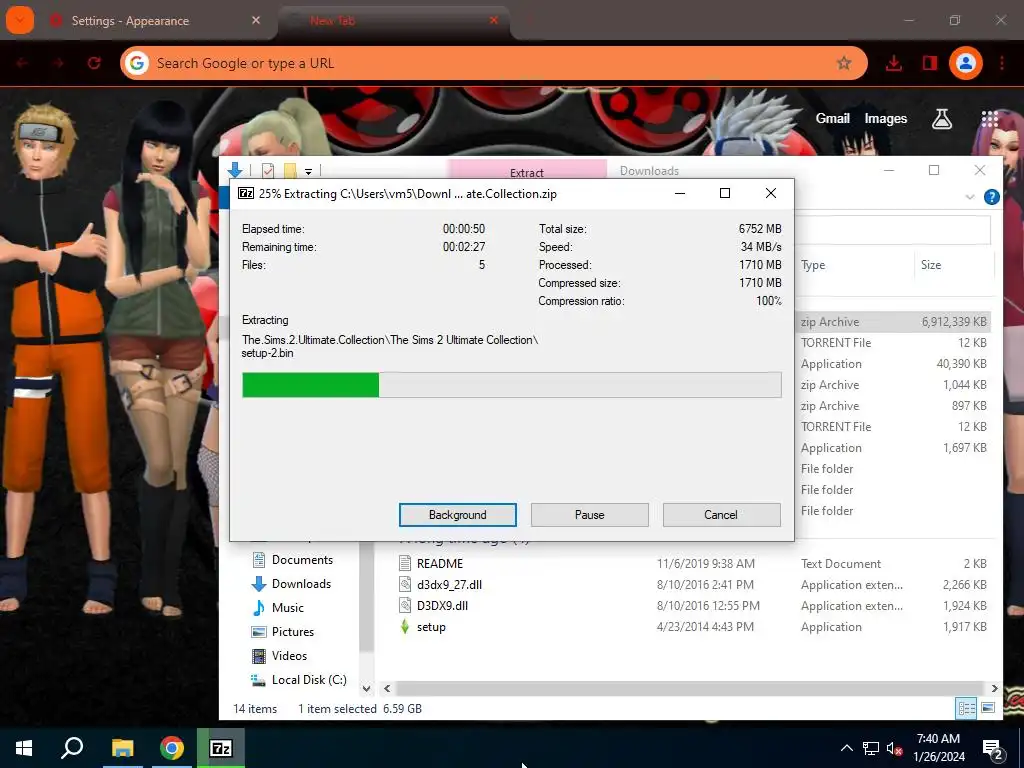Close the Settings - Appearance tab
The image size is (1024, 768).
256,20
